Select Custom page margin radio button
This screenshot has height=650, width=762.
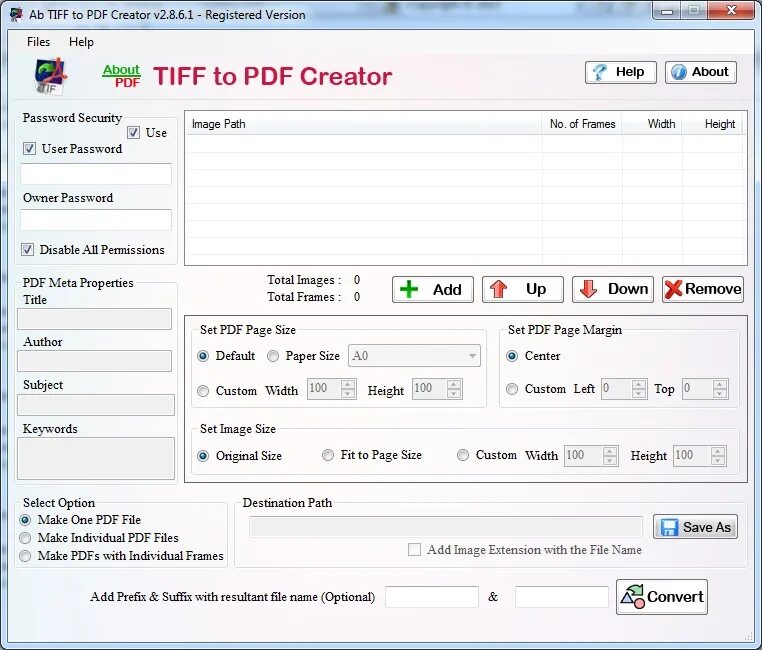[x=512, y=389]
